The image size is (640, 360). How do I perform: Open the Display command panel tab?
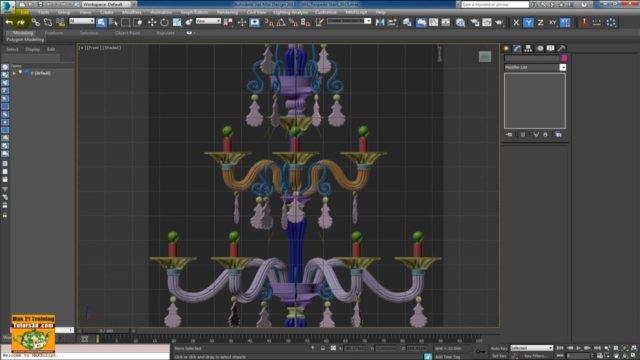coord(551,48)
